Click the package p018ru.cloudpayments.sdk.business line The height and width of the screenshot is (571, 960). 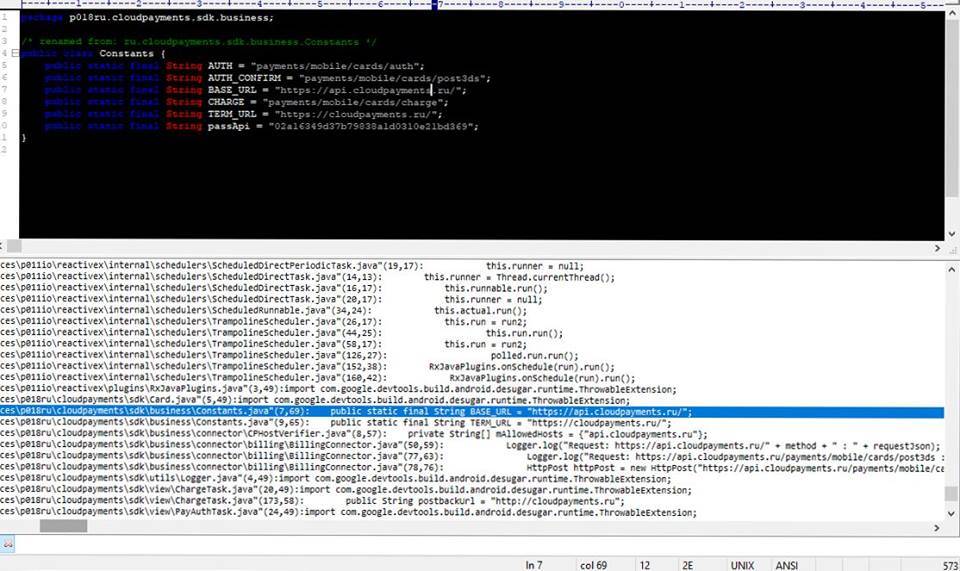[x=147, y=18]
